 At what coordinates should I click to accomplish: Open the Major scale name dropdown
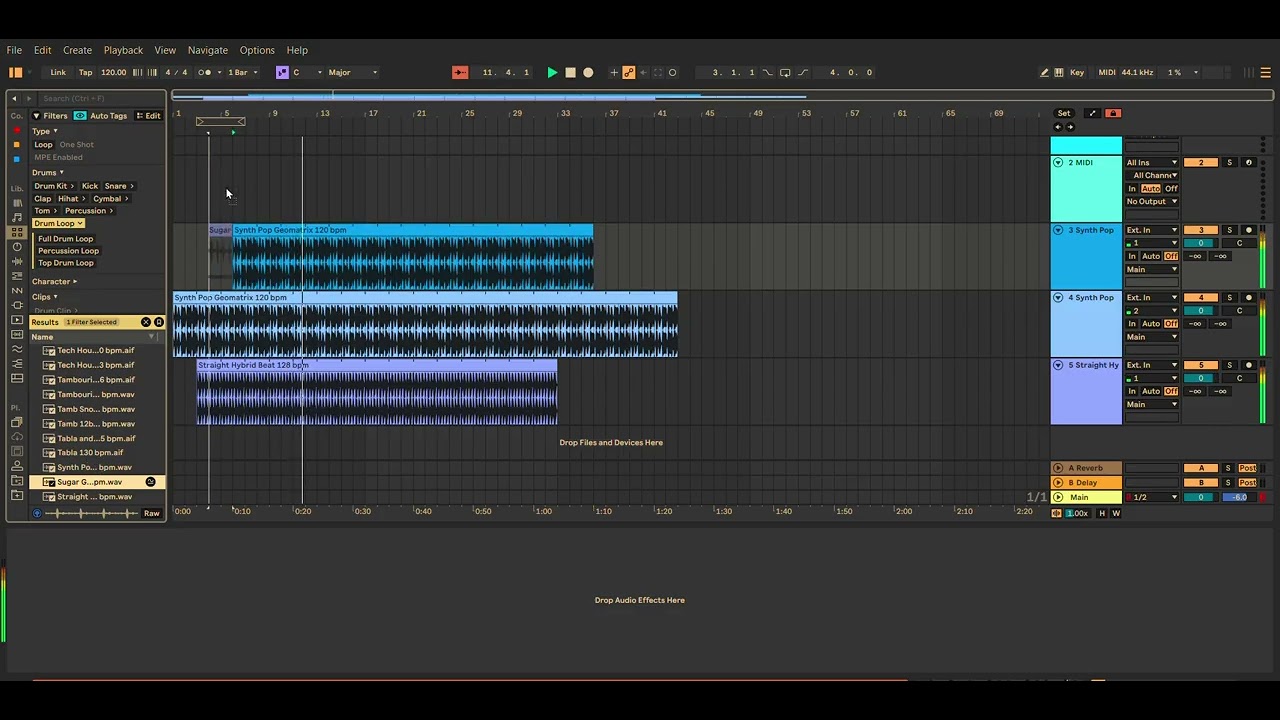pyautogui.click(x=353, y=72)
